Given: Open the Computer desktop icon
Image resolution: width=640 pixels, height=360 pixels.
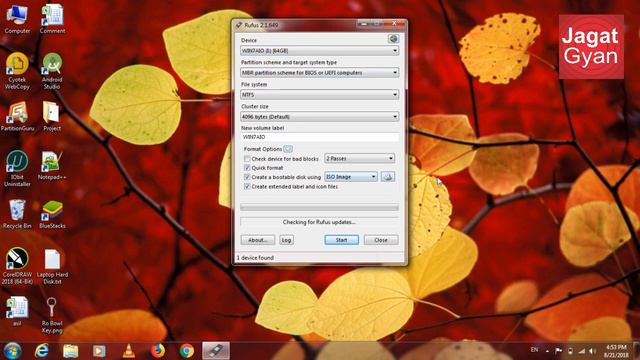Looking at the screenshot, I should click(x=17, y=19).
